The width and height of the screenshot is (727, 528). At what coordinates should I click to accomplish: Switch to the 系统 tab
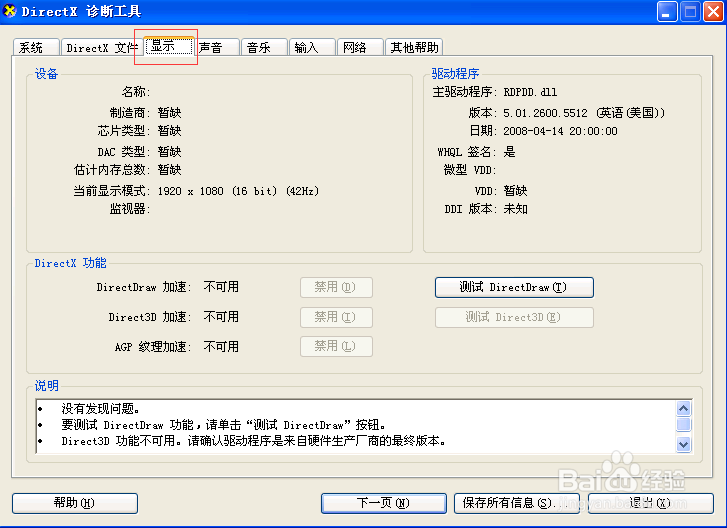pyautogui.click(x=36, y=47)
